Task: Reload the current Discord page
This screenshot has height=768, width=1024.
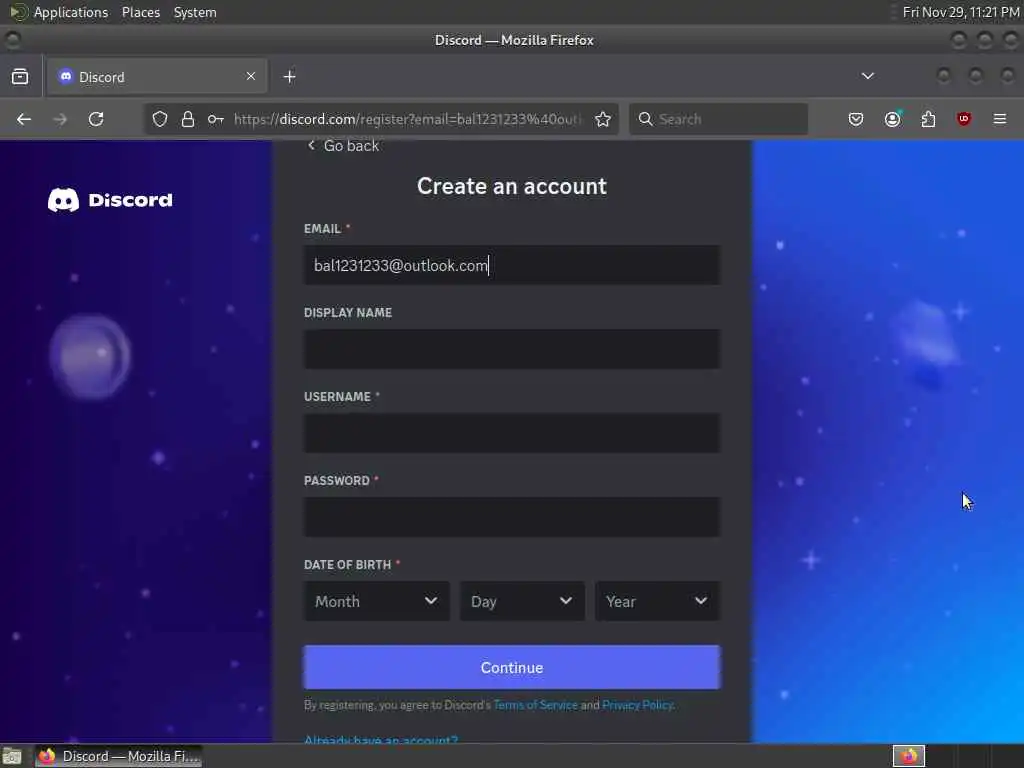Action: pyautogui.click(x=96, y=119)
